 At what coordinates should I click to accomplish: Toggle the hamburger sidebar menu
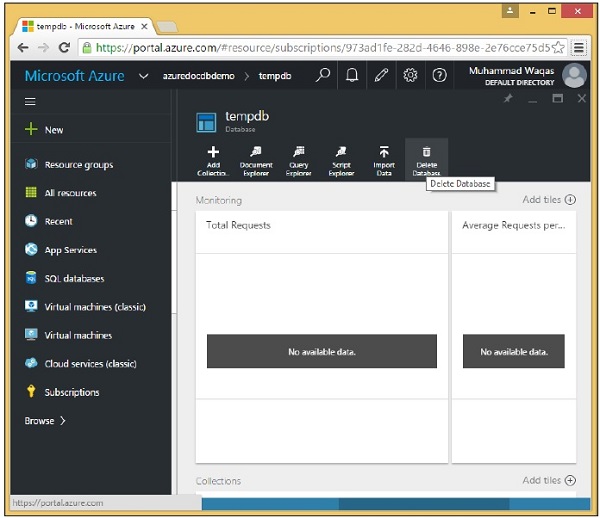[x=30, y=101]
